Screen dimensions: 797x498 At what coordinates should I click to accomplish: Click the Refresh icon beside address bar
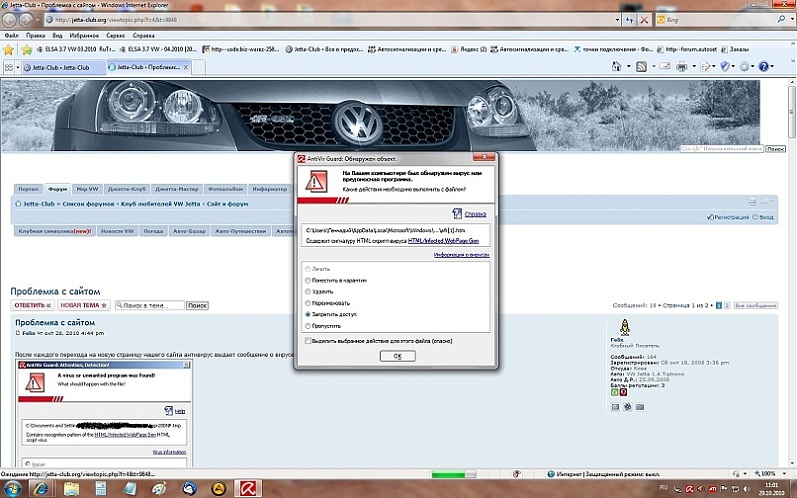tap(630, 20)
